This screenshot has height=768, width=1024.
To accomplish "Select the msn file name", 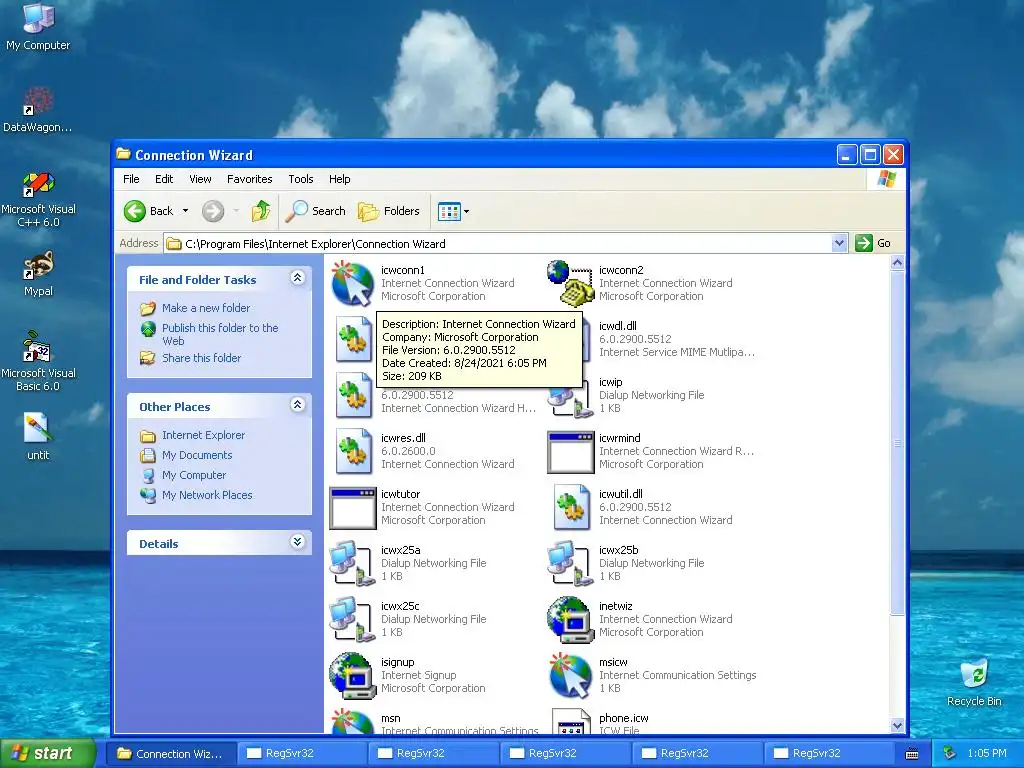I will coord(391,718).
